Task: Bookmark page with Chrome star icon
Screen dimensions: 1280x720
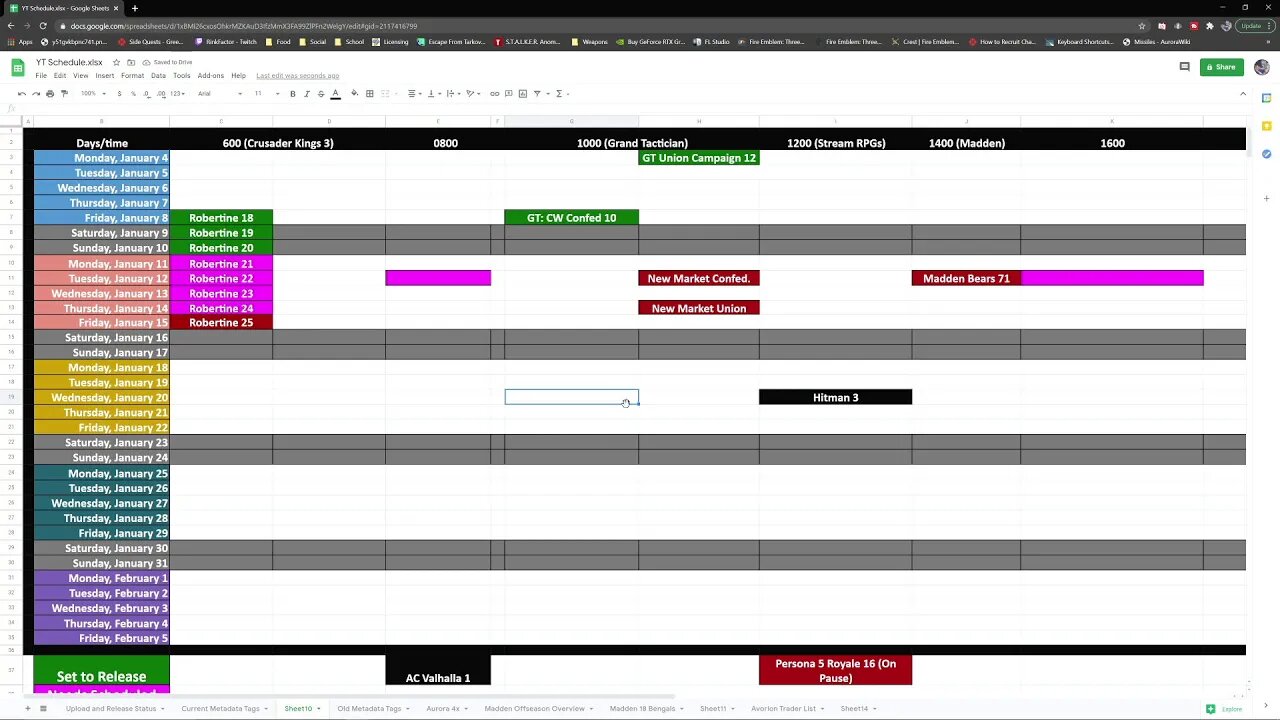Action: click(1142, 26)
